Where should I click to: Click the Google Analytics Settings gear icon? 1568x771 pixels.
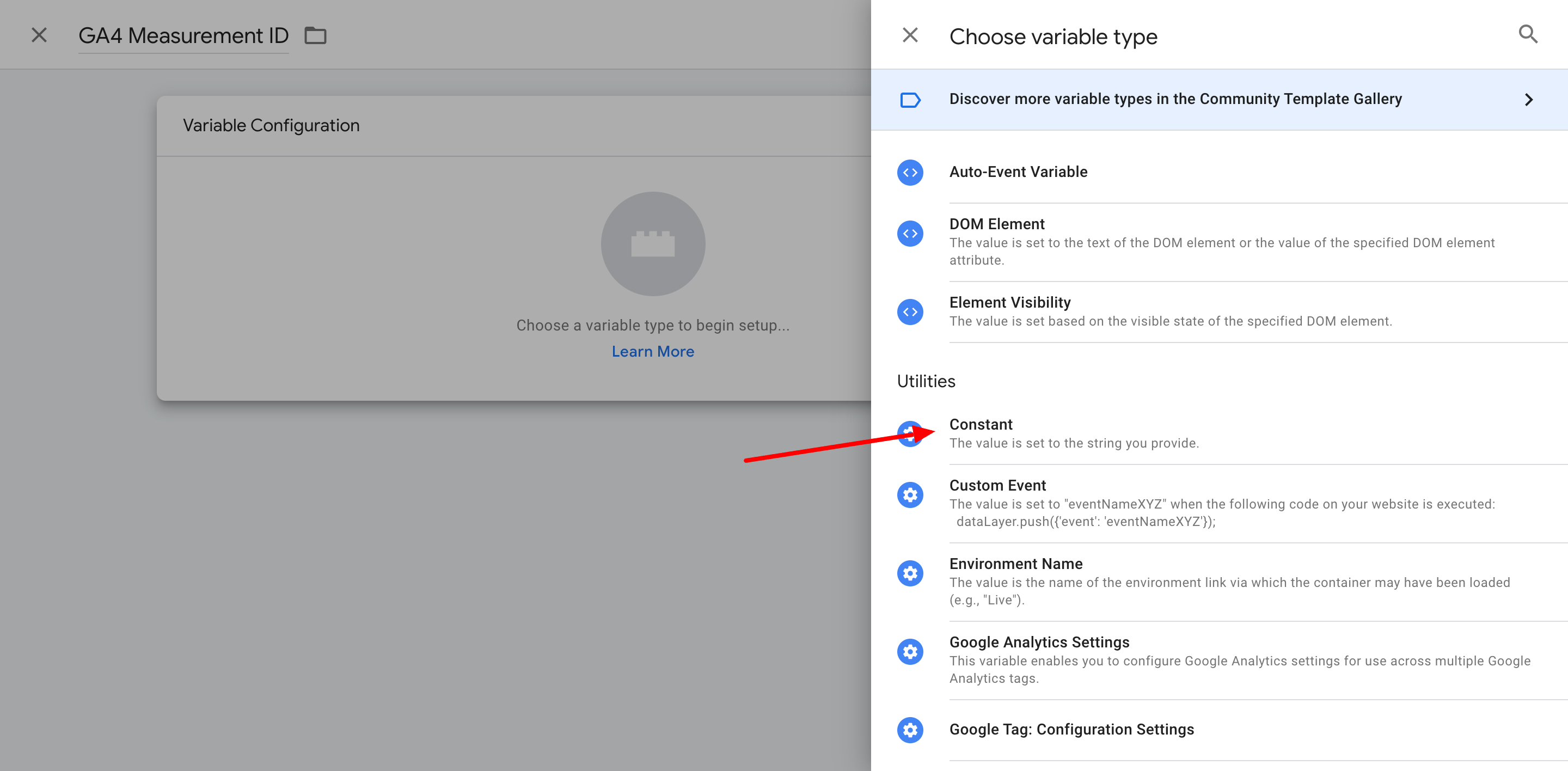[x=910, y=652]
